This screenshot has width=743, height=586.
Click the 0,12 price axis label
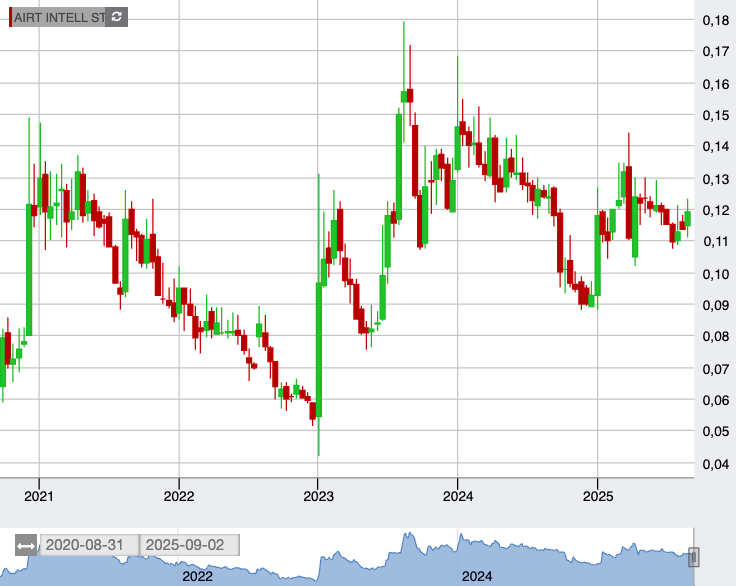[716, 211]
